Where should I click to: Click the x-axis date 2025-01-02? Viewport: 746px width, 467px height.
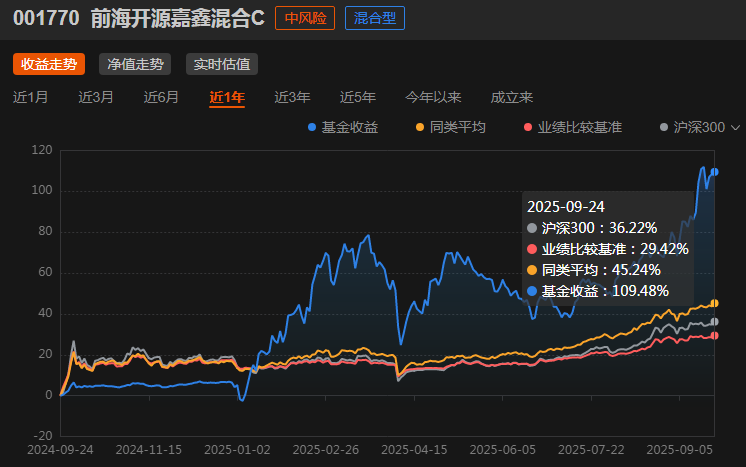coord(237,450)
